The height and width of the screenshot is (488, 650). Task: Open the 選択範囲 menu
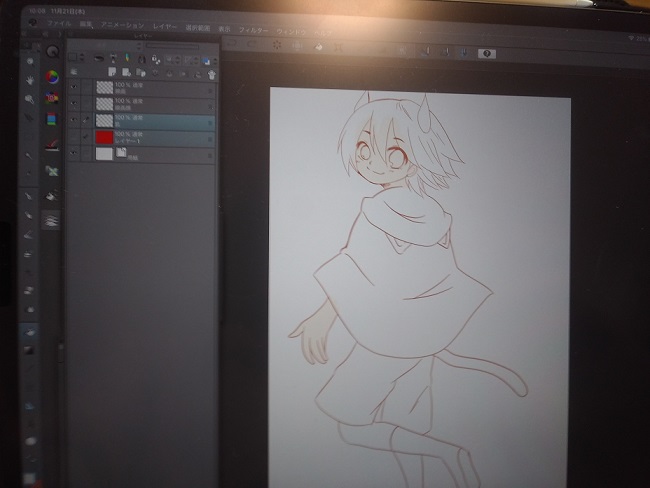coord(197,28)
